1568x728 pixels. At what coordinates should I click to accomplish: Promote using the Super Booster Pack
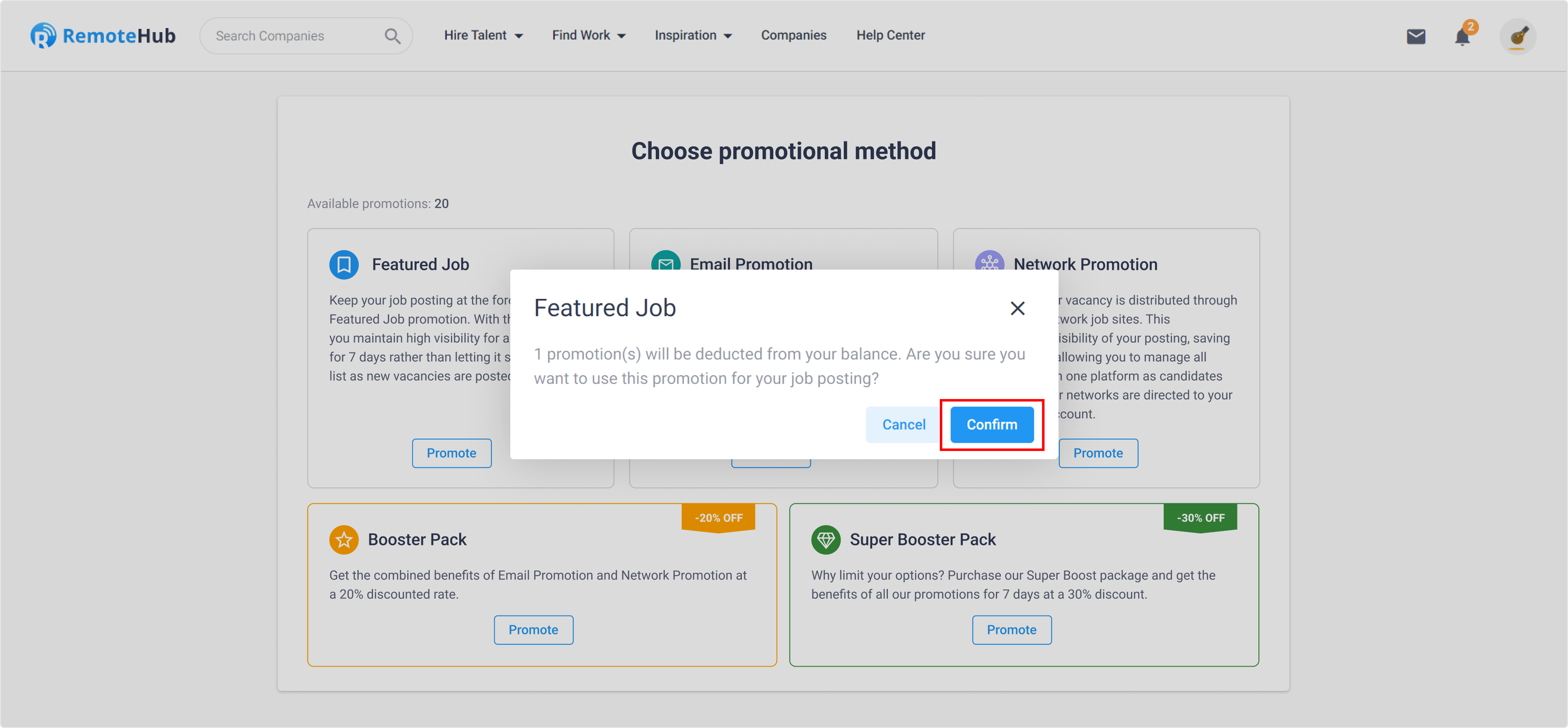tap(1011, 630)
